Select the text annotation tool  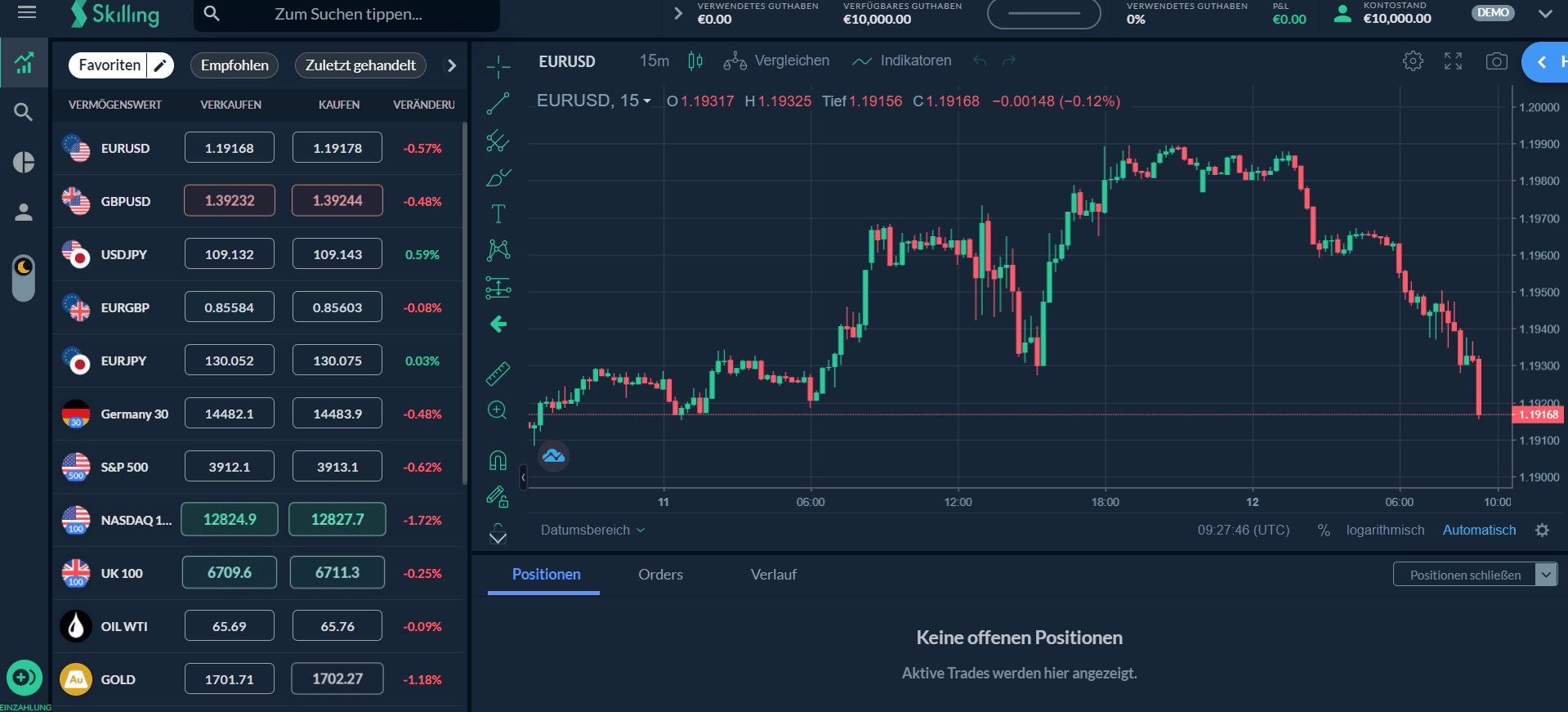(498, 214)
